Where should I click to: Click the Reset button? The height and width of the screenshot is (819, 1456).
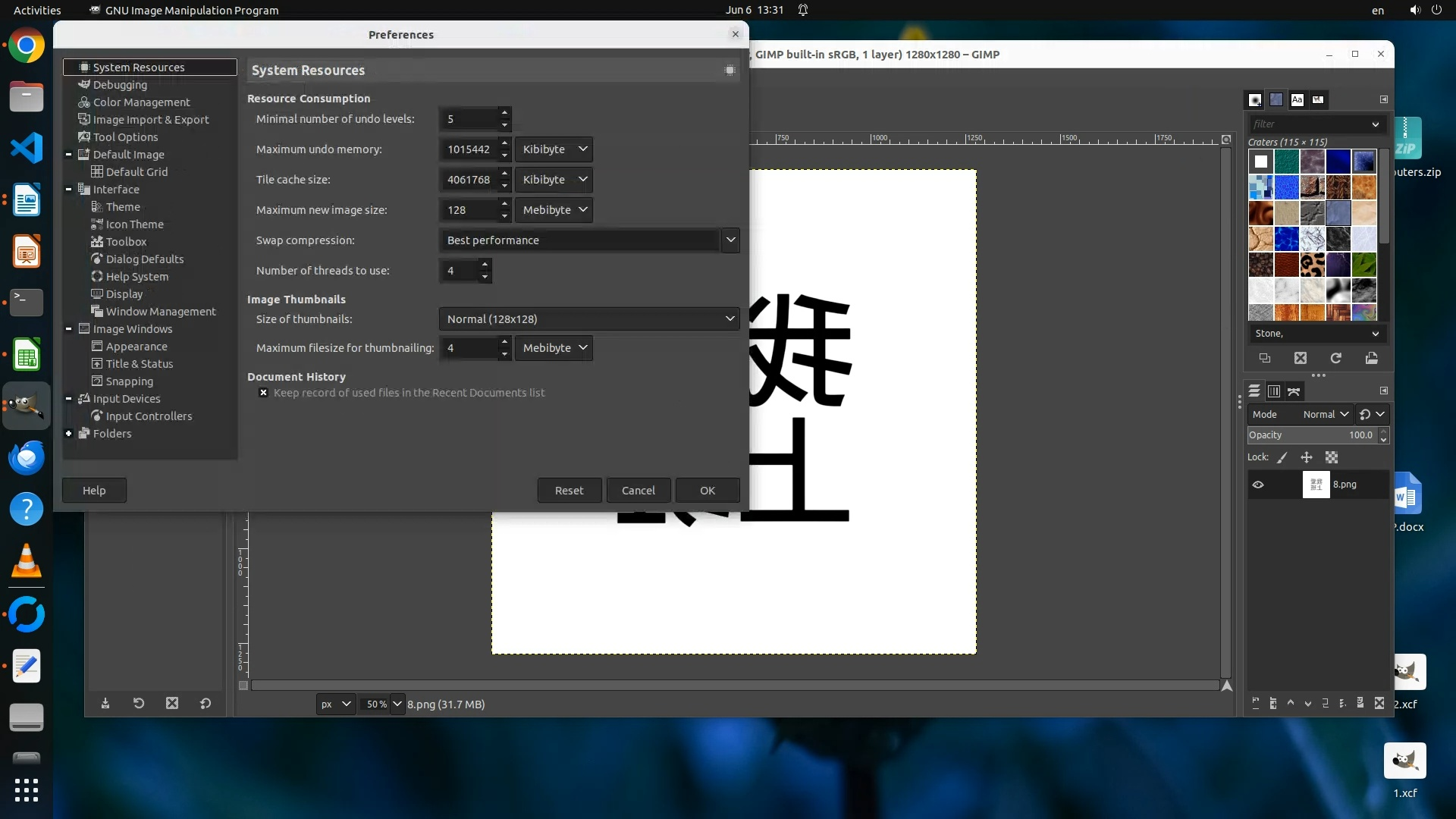(x=569, y=491)
